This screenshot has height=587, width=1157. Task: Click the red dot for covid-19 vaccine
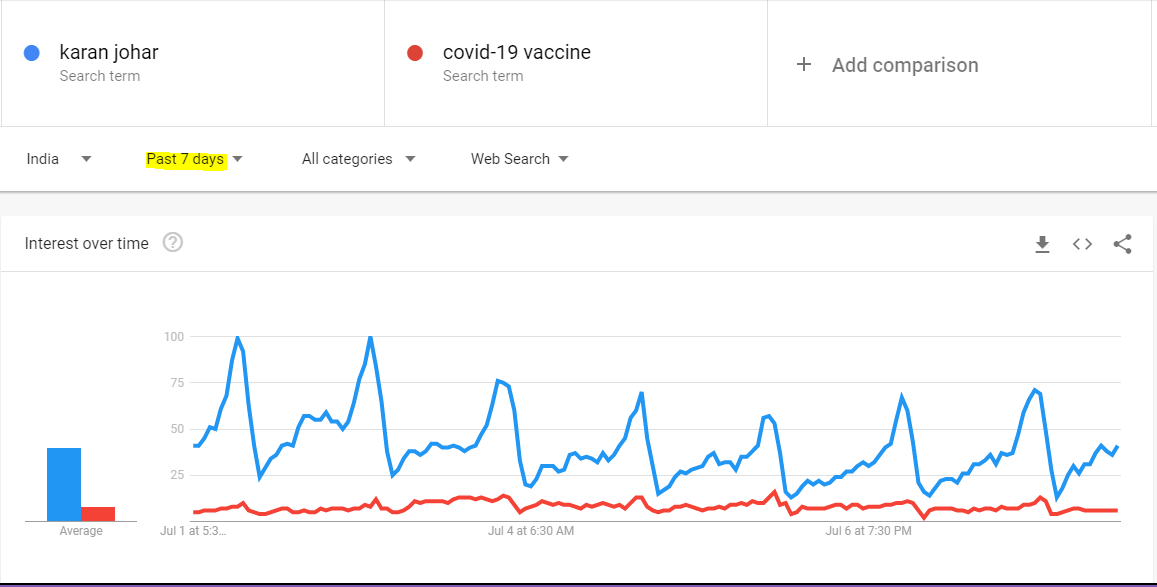tap(415, 53)
